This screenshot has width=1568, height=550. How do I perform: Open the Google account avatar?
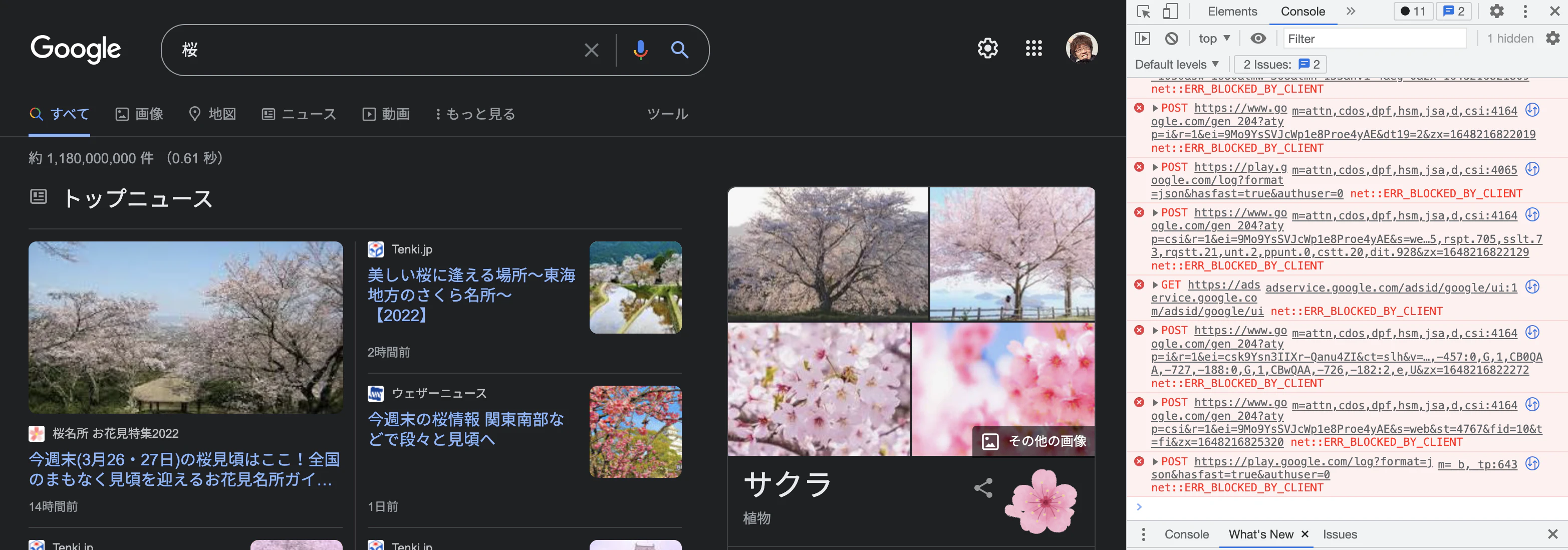(x=1082, y=48)
